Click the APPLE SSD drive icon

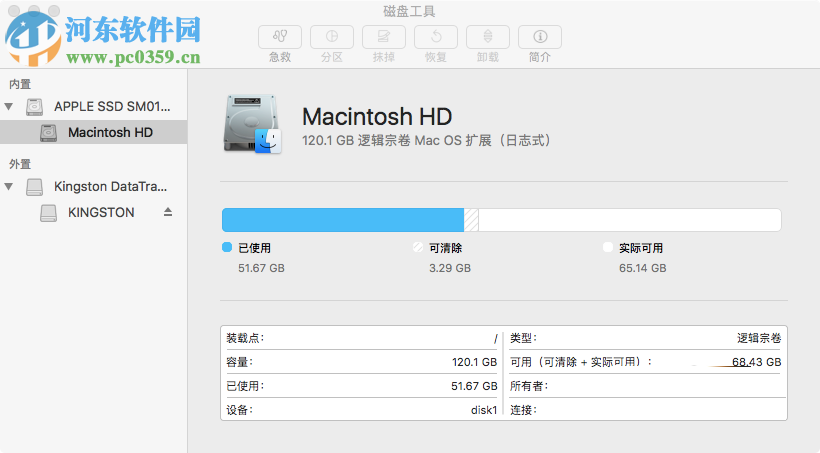35,107
